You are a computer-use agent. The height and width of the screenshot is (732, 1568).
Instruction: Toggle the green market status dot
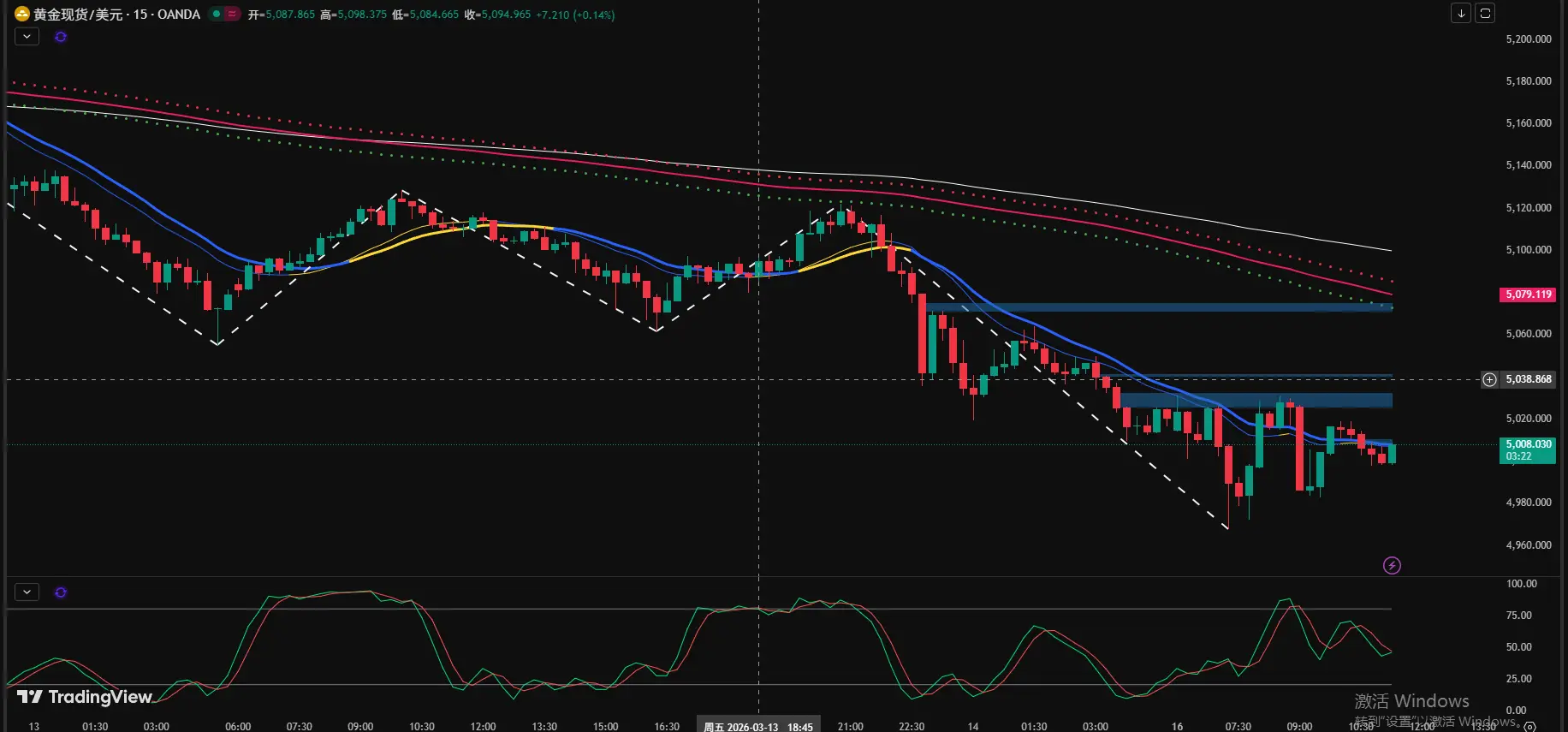(217, 14)
